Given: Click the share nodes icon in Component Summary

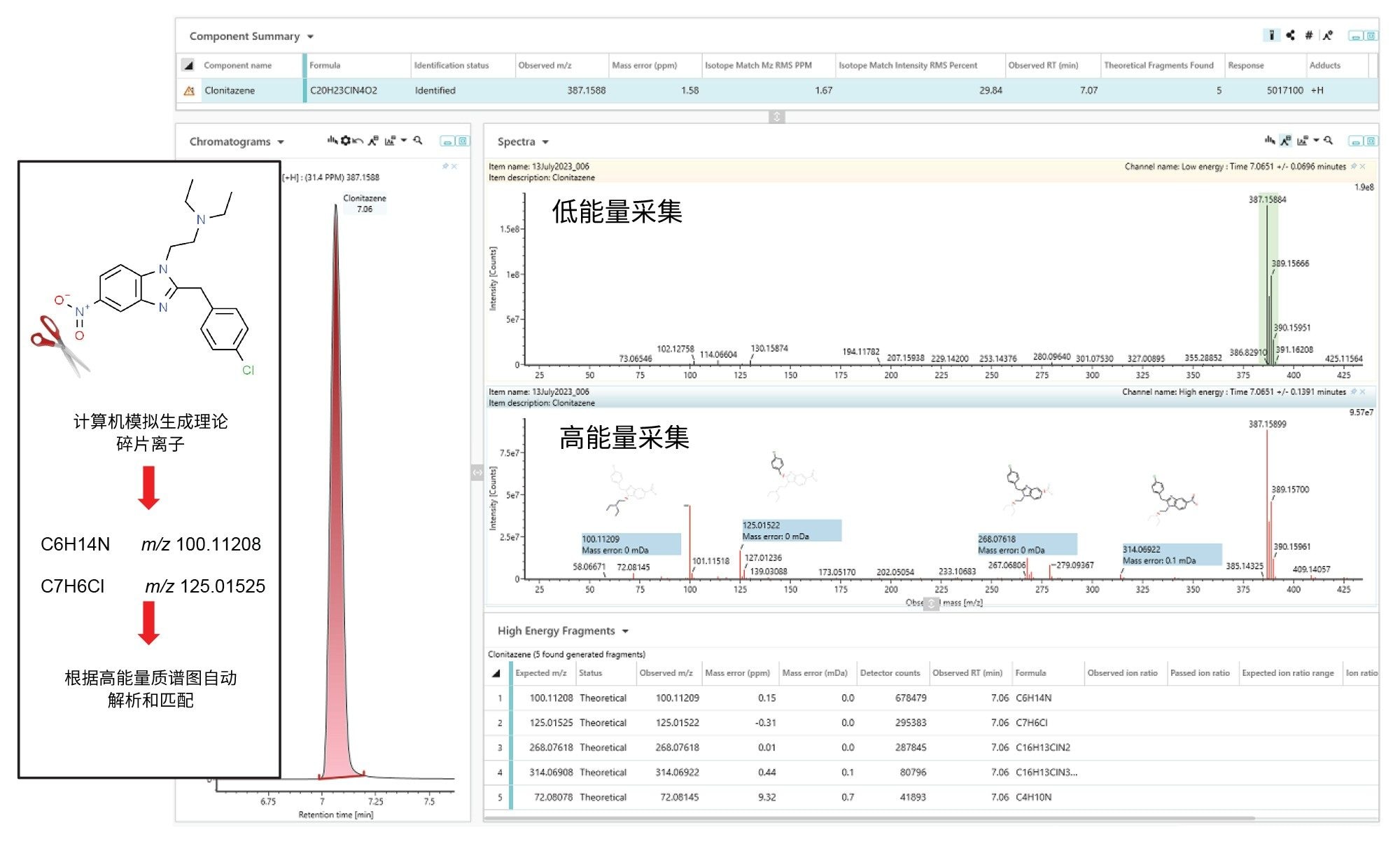Looking at the screenshot, I should [x=1290, y=35].
